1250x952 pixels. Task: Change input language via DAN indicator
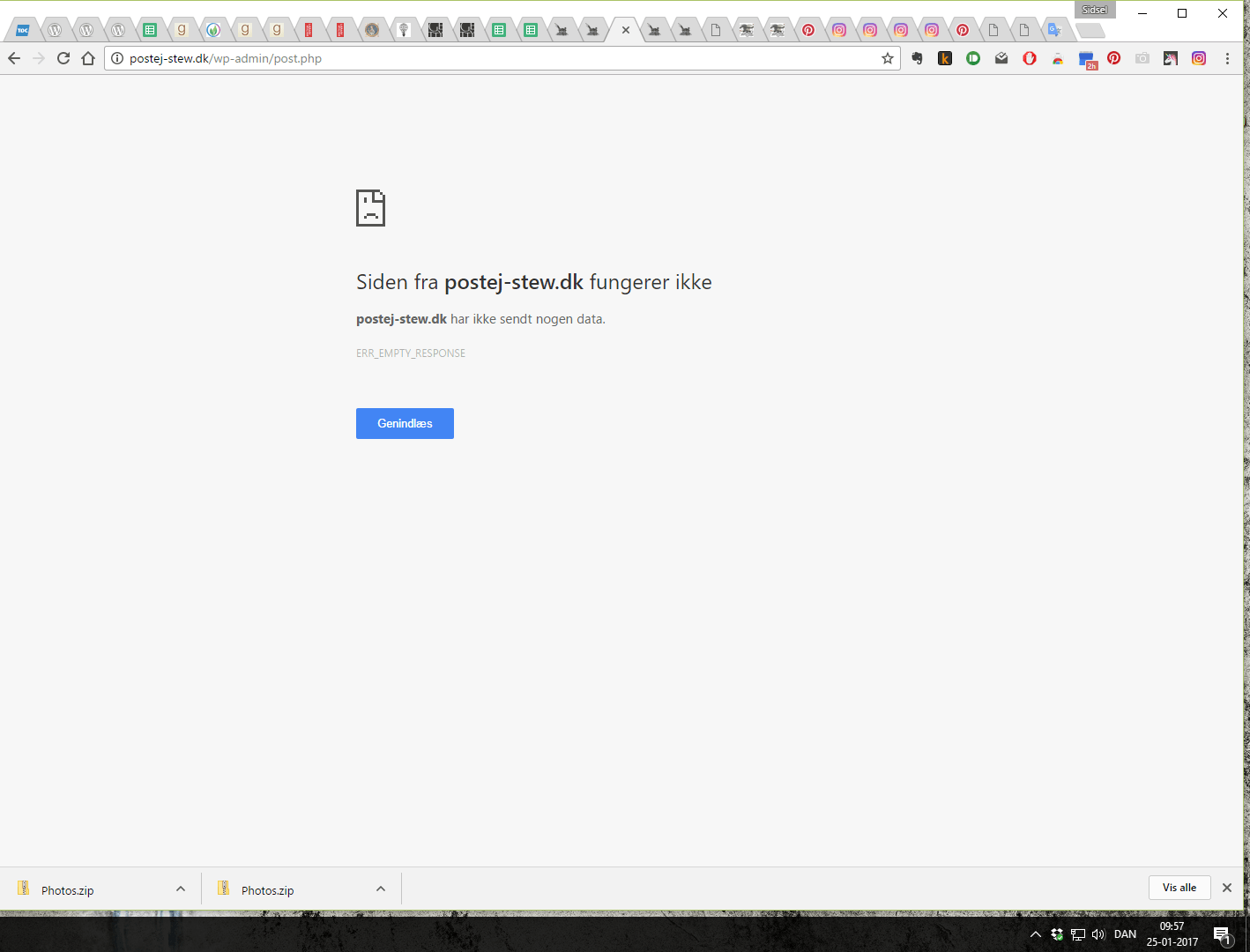(1125, 934)
